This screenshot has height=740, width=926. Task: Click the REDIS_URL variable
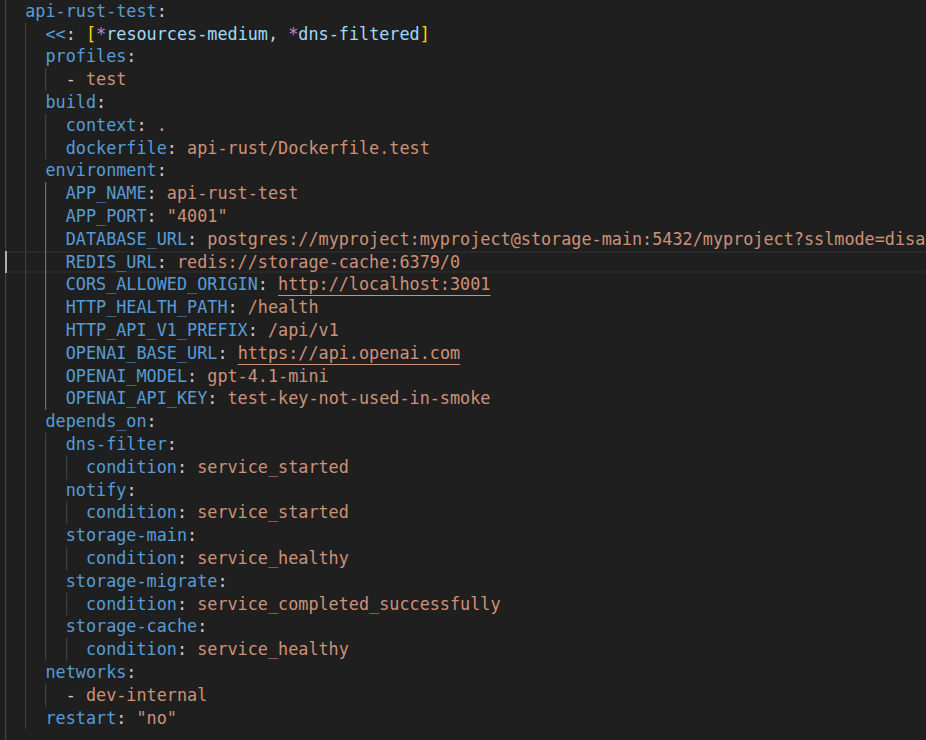click(x=111, y=262)
